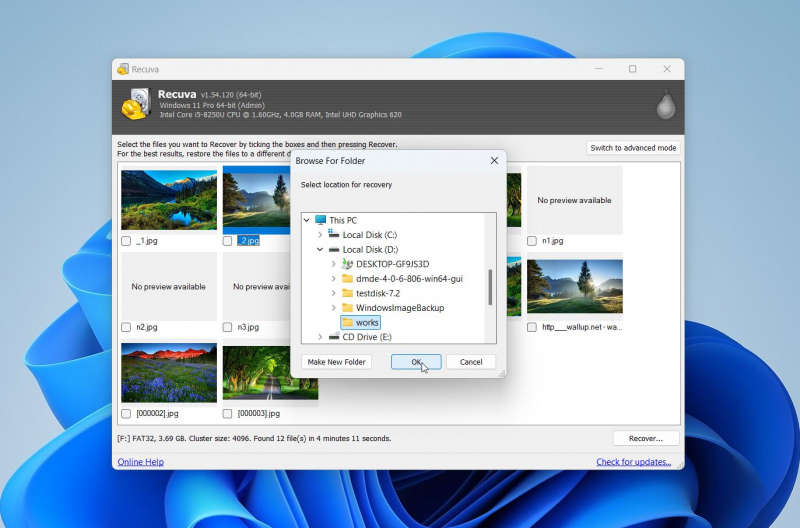Close the Browse For Folder dialog
Viewport: 800px width, 528px height.
(x=494, y=161)
